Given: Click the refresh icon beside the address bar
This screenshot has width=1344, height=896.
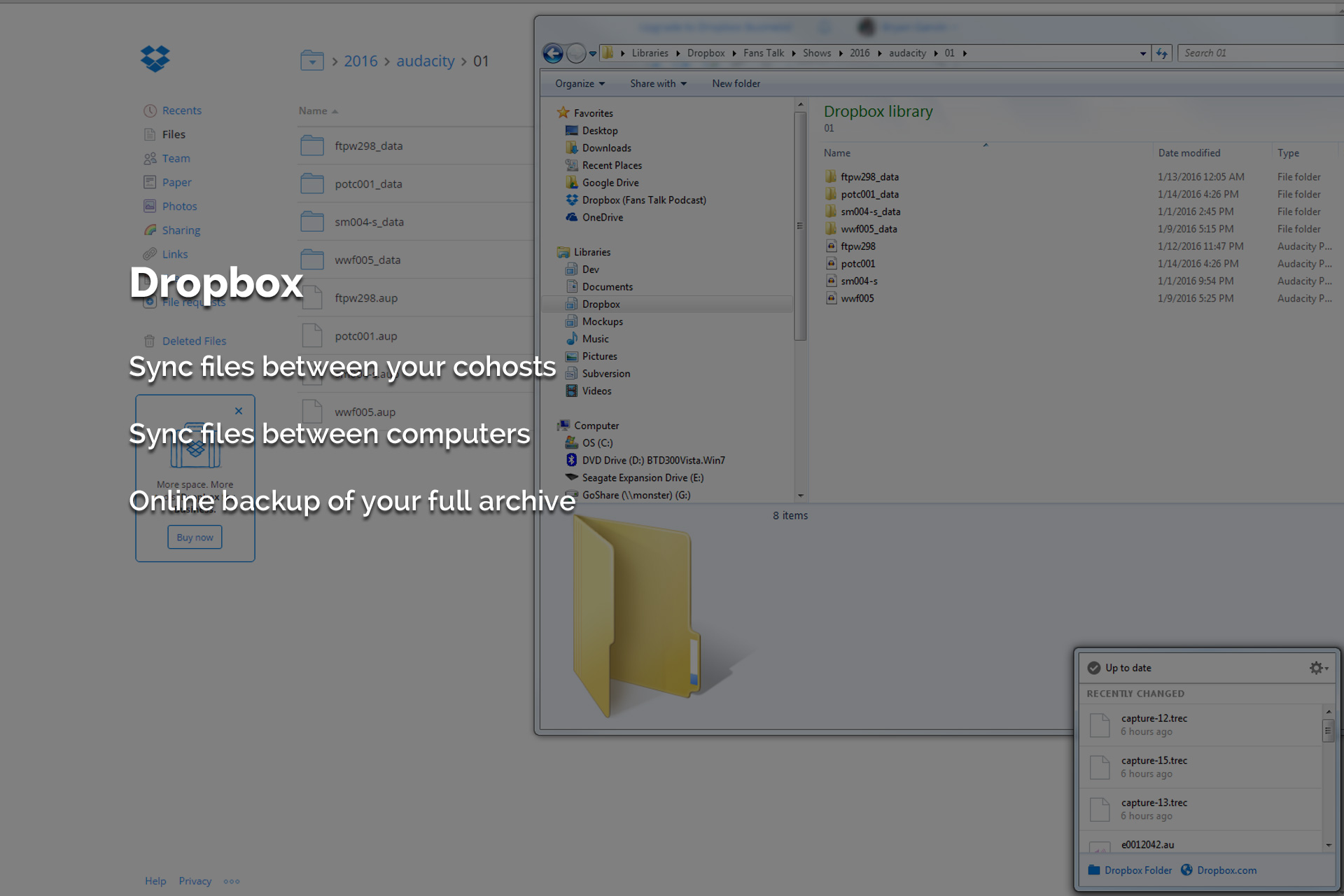Looking at the screenshot, I should (x=1162, y=53).
